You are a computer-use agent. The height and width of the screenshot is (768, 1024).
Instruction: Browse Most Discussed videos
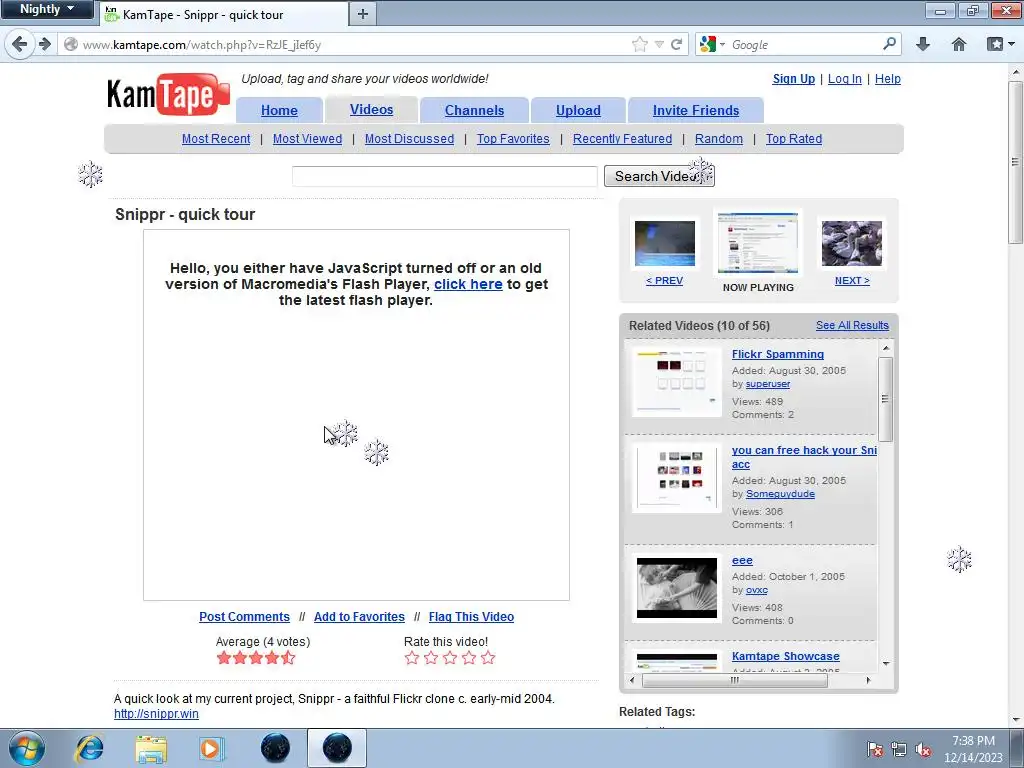click(x=409, y=138)
